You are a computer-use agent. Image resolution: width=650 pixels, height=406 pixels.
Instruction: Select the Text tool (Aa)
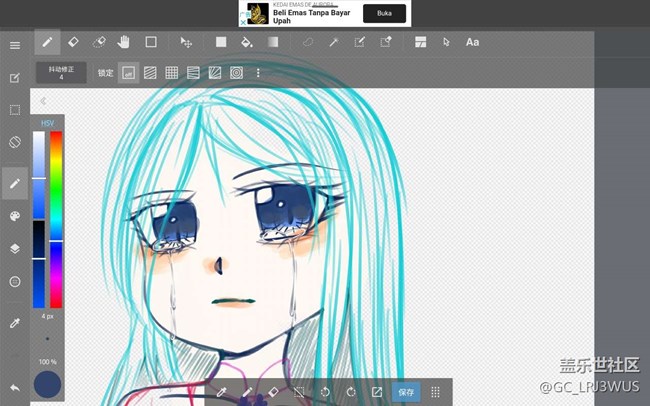tap(472, 42)
